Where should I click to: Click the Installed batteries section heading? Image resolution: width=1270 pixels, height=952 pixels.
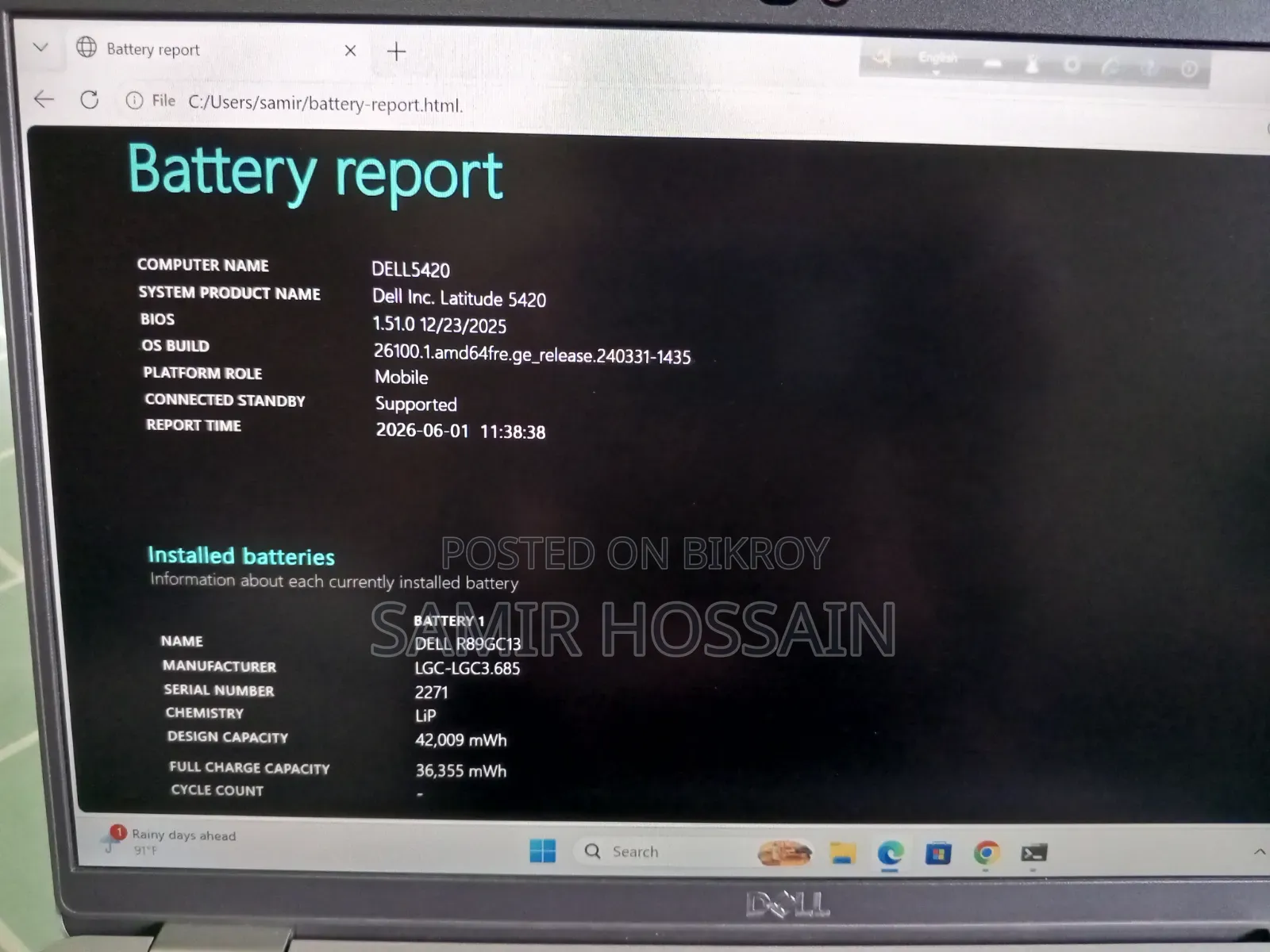(x=241, y=556)
